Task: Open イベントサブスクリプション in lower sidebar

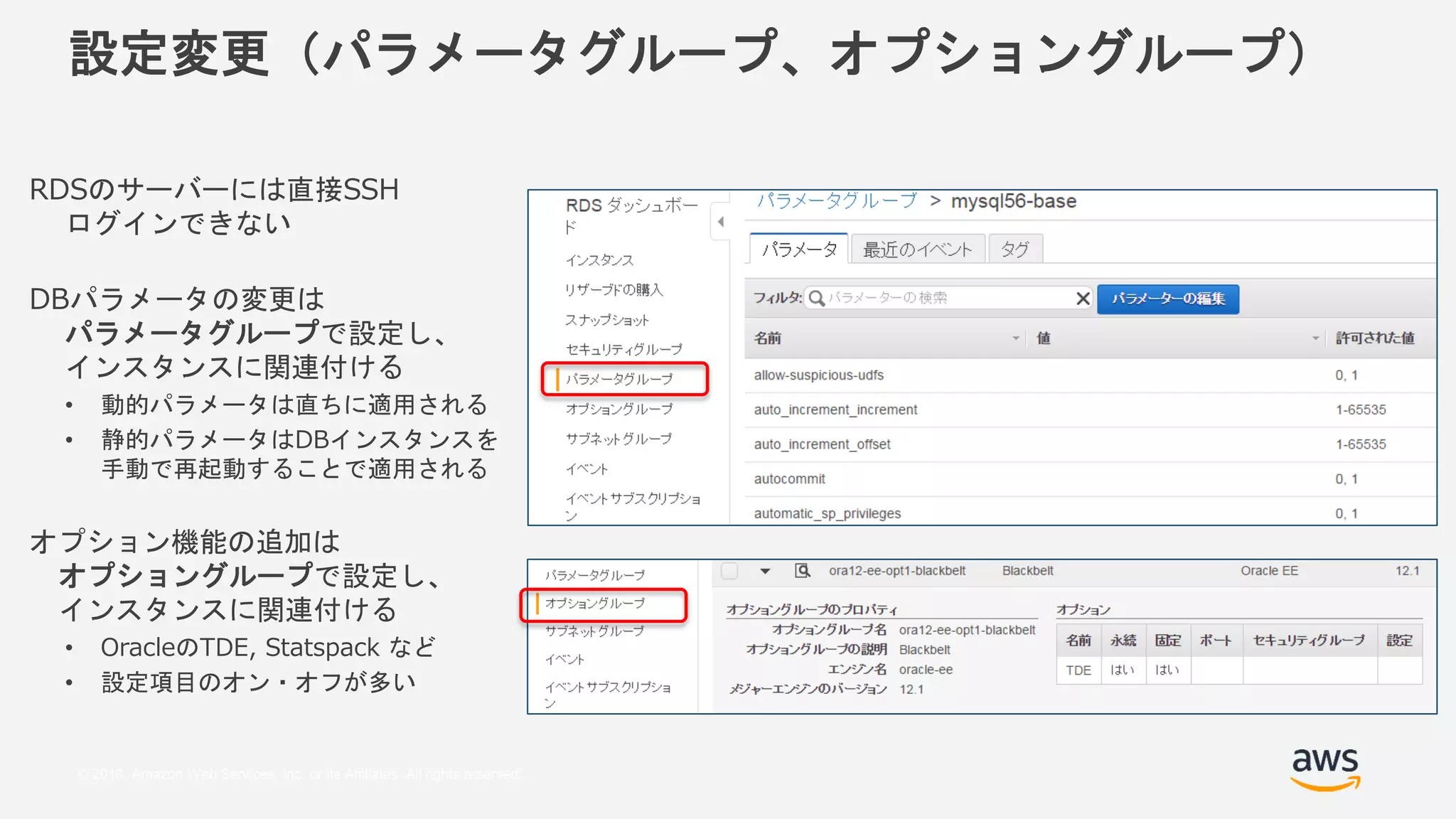Action: point(608,695)
